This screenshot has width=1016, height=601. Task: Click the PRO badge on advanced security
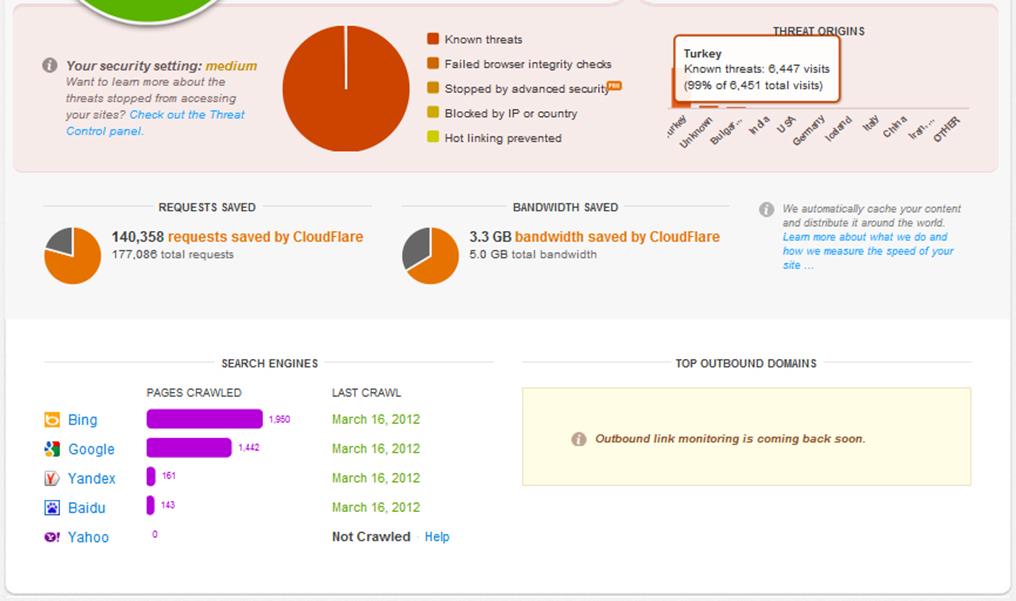click(614, 85)
